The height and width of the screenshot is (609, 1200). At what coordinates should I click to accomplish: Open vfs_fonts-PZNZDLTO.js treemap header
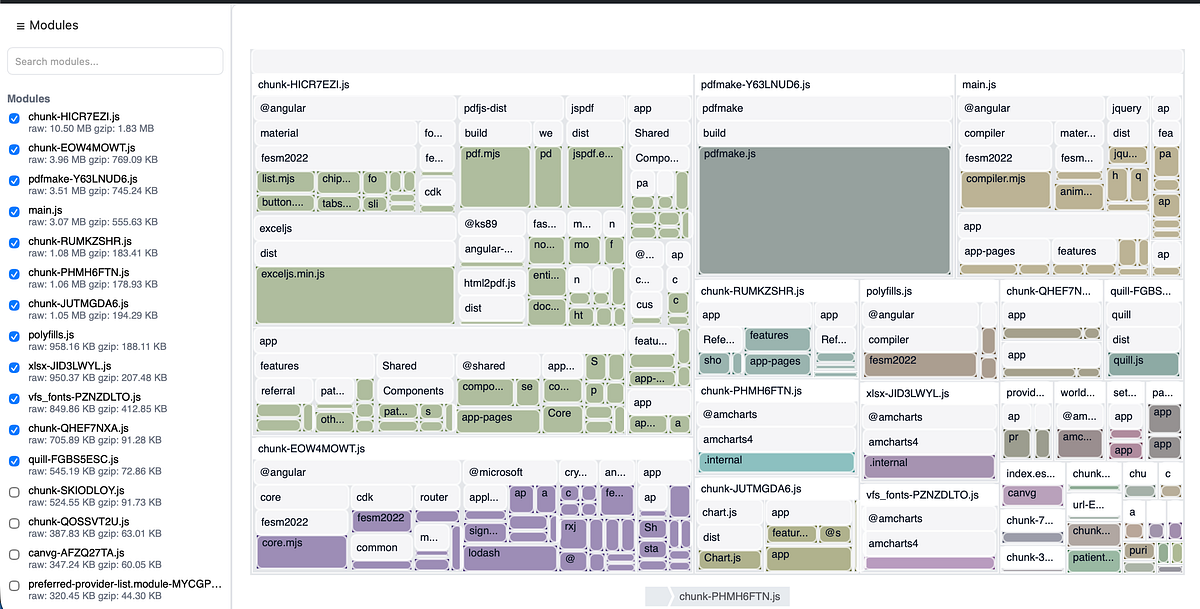[929, 495]
